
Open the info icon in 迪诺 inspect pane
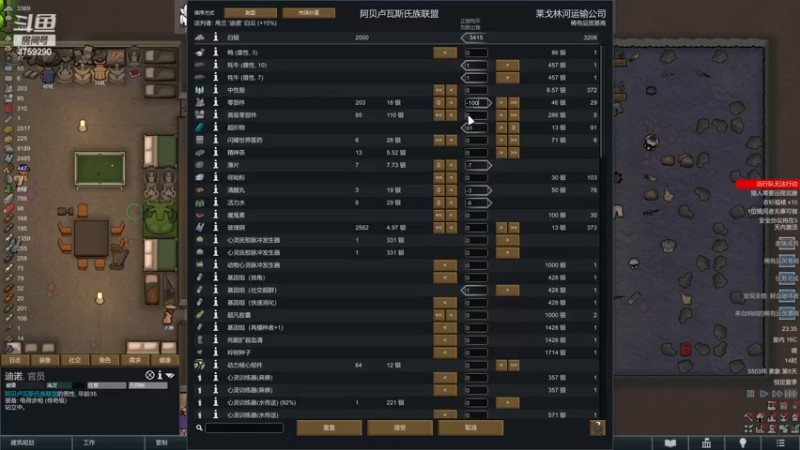click(x=160, y=375)
